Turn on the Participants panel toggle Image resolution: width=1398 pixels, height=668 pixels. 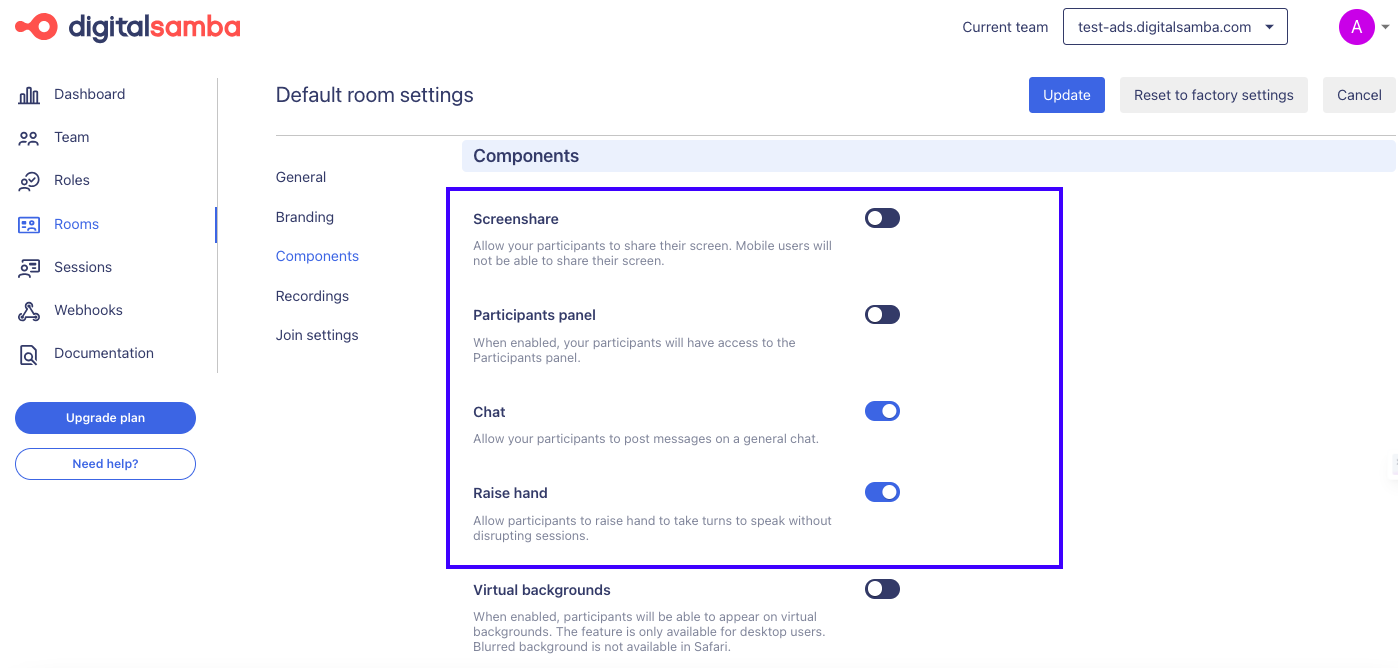[x=882, y=315]
